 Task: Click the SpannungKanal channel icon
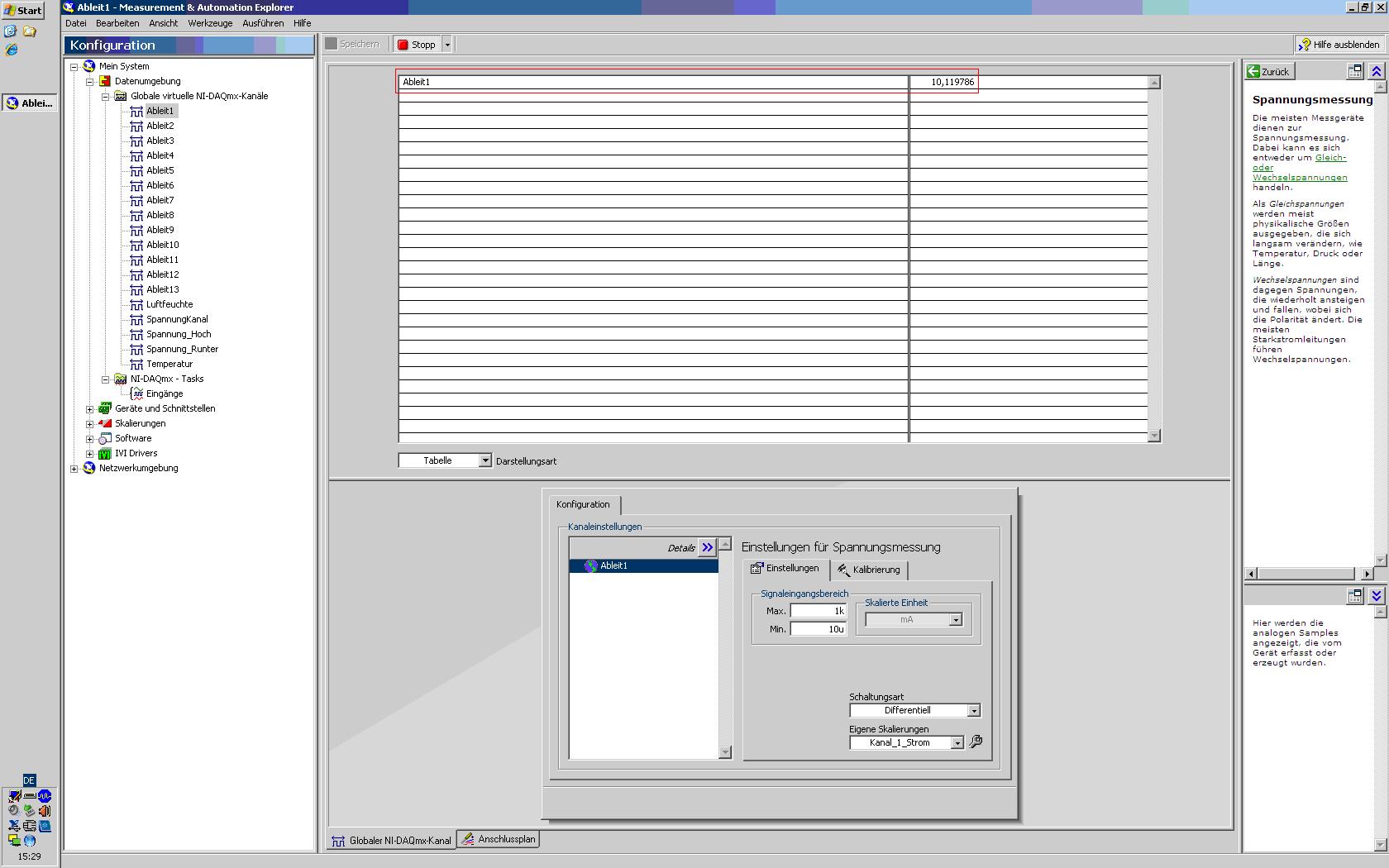[137, 319]
